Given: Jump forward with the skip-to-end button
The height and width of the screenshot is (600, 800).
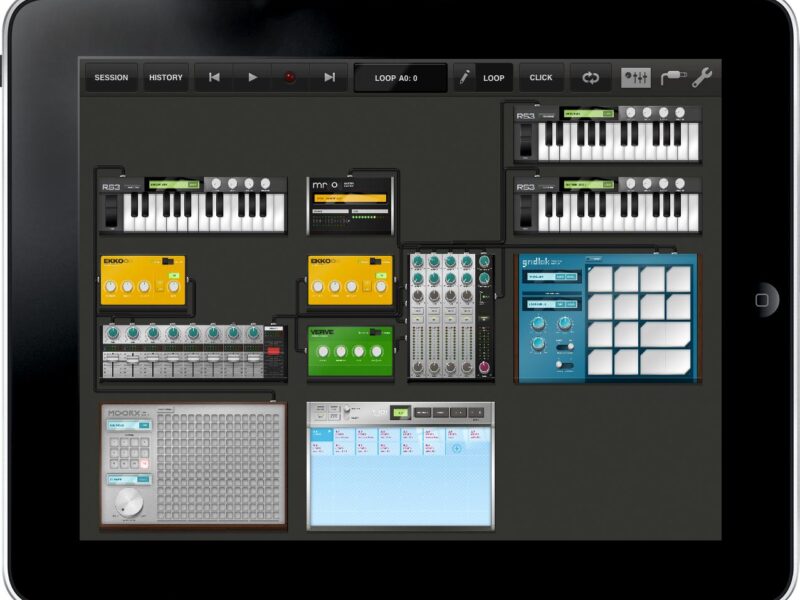Looking at the screenshot, I should click(328, 78).
